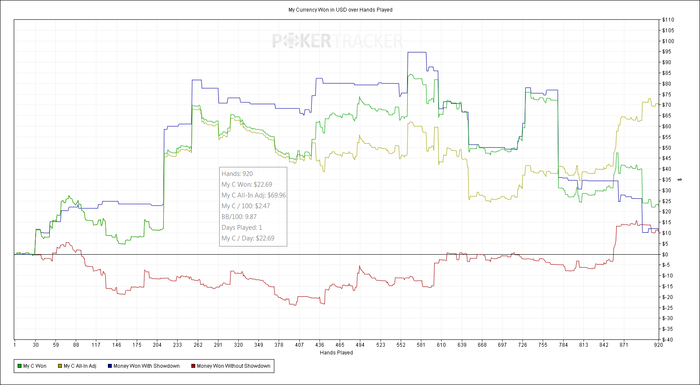Click tooltip line 'My C / Day: $22.69'
Image resolution: width=700 pixels, height=385 pixels.
tap(248, 238)
